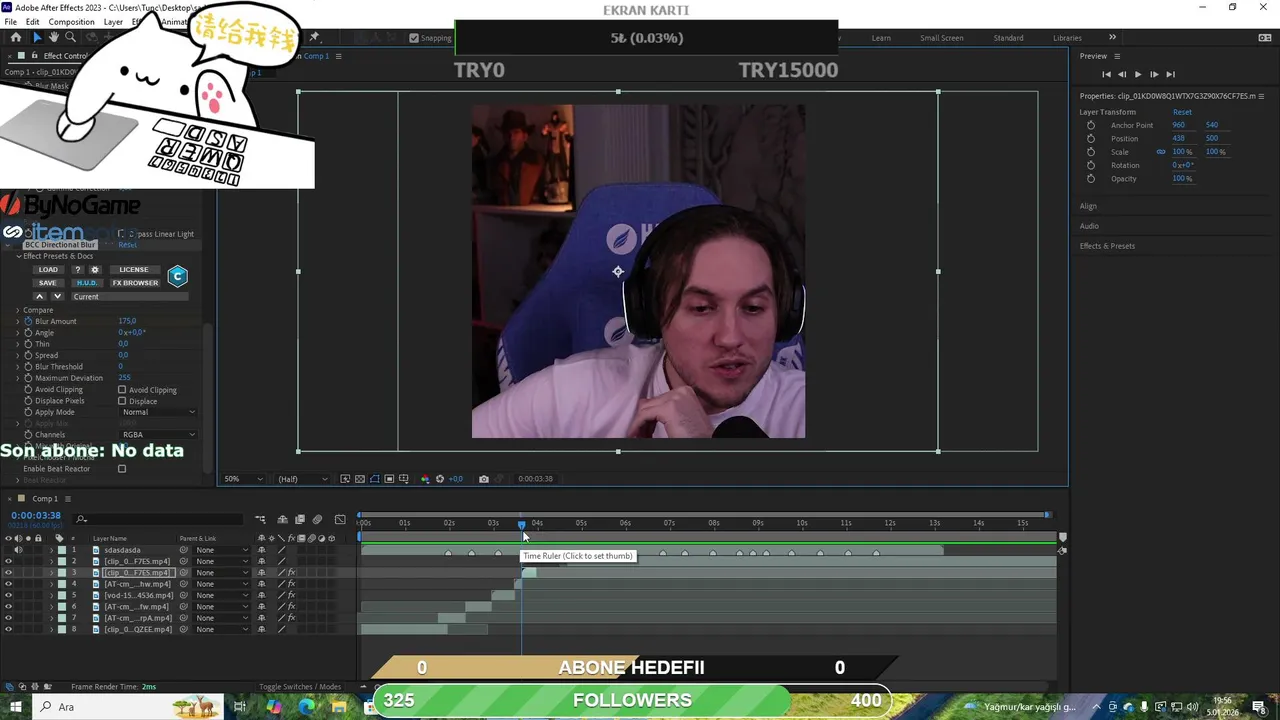This screenshot has height=720, width=1280.
Task: Expand layer 7 AT-cm rpA.mp4 properties
Action: [52, 618]
